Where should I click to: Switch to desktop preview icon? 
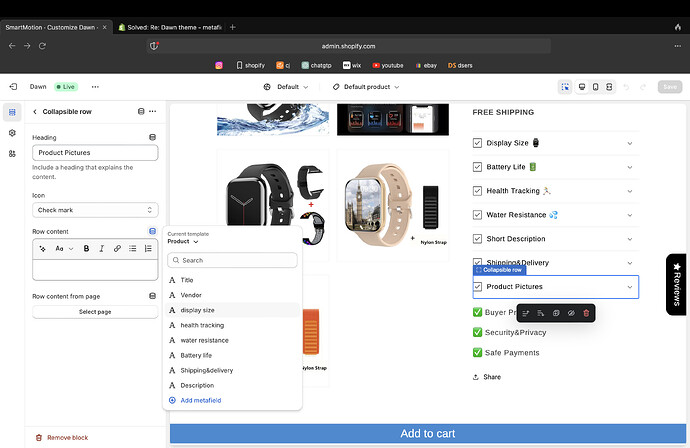(582, 87)
